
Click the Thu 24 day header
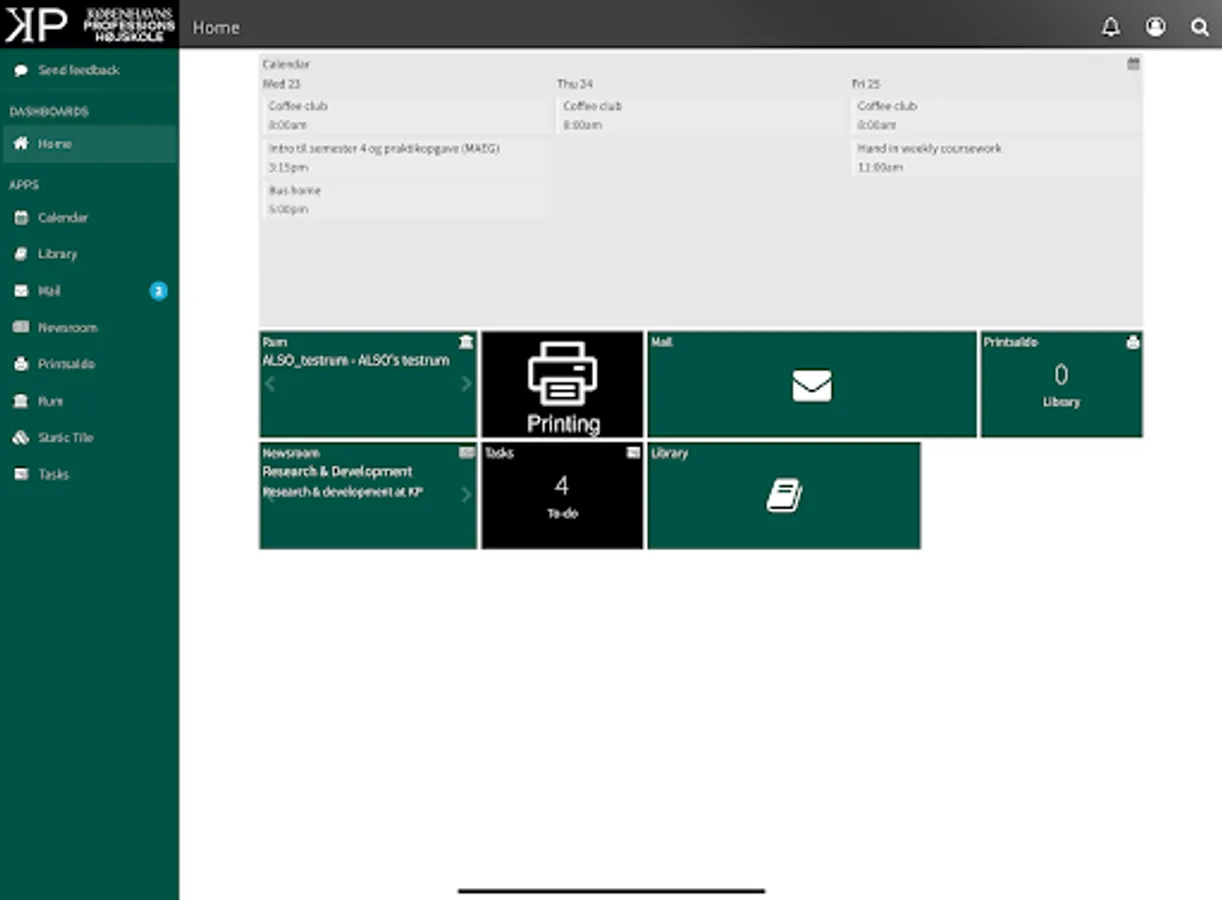point(575,84)
